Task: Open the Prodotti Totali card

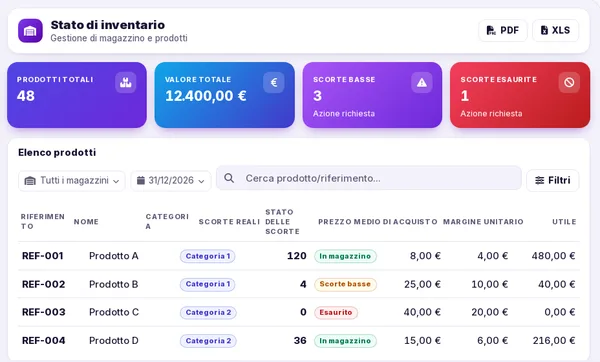Action: (77, 95)
